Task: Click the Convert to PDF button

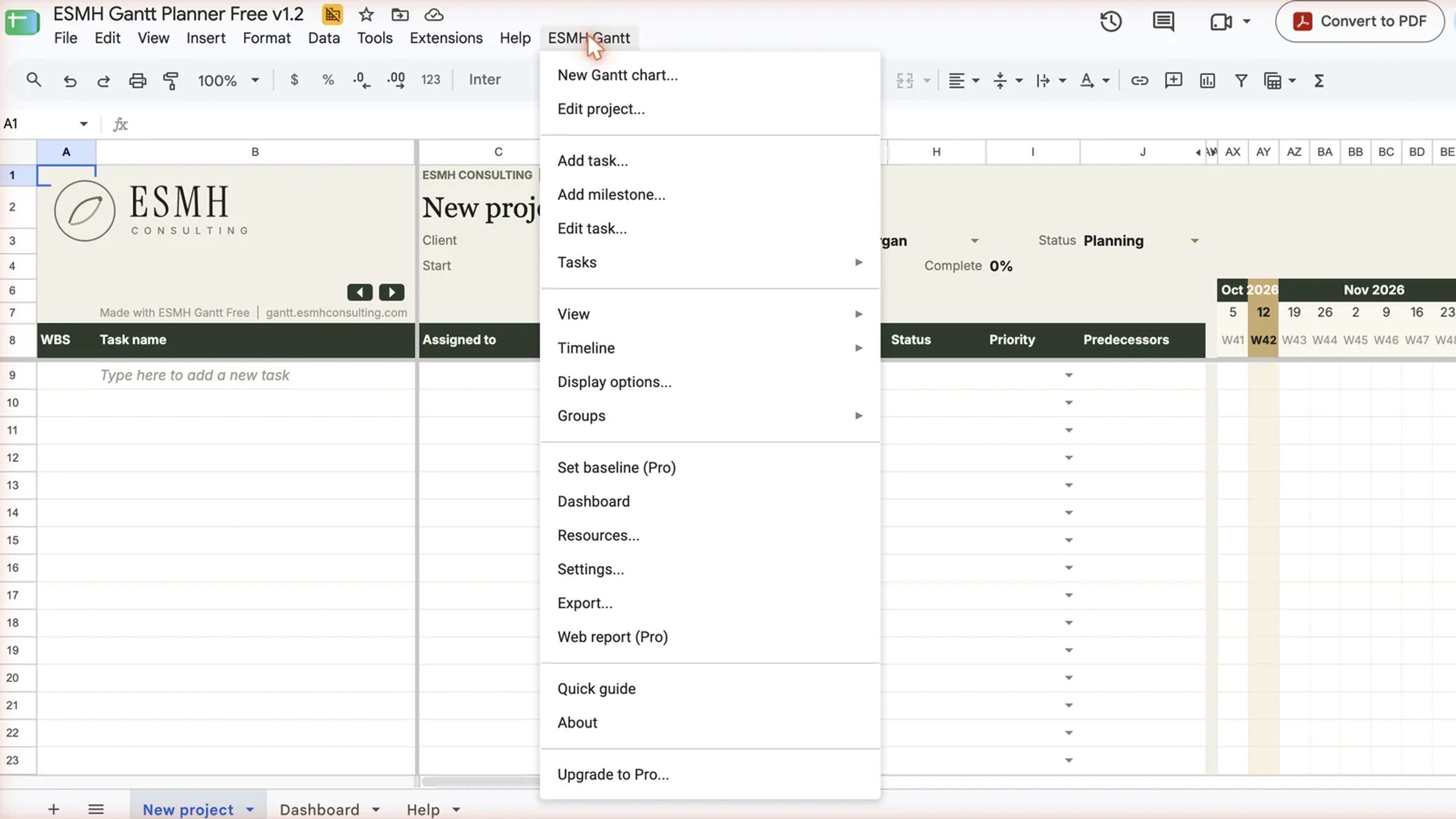Action: pyautogui.click(x=1360, y=22)
